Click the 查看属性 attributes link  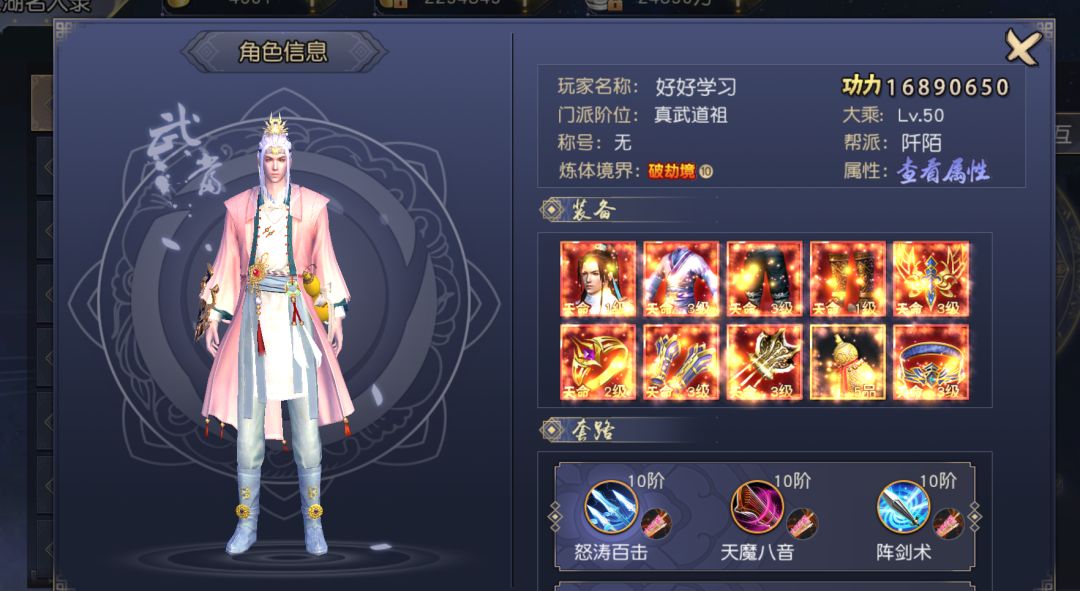coord(943,171)
